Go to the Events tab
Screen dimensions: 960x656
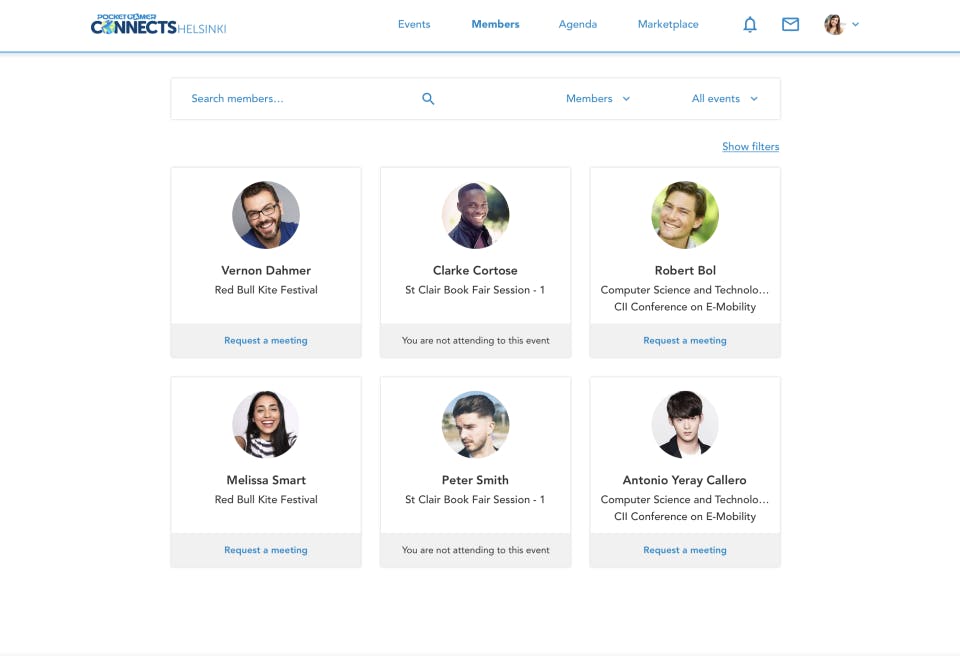pos(414,25)
